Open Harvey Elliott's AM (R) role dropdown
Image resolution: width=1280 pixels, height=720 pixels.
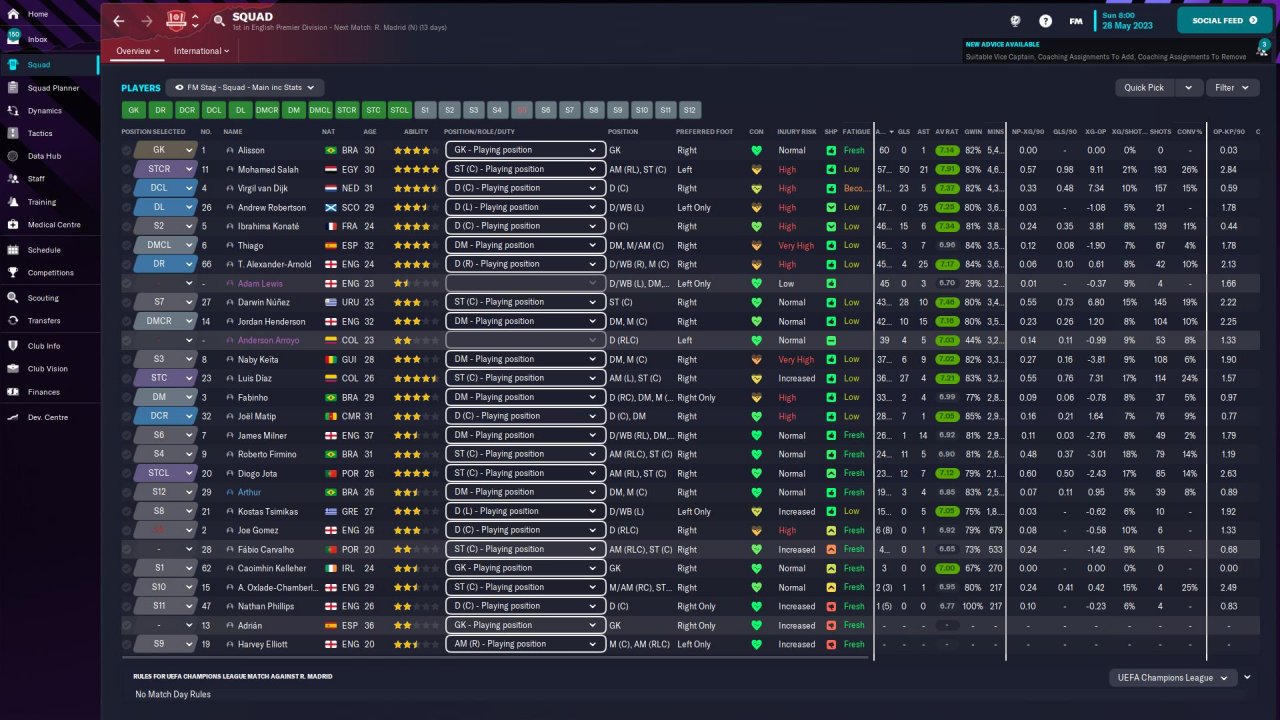525,644
